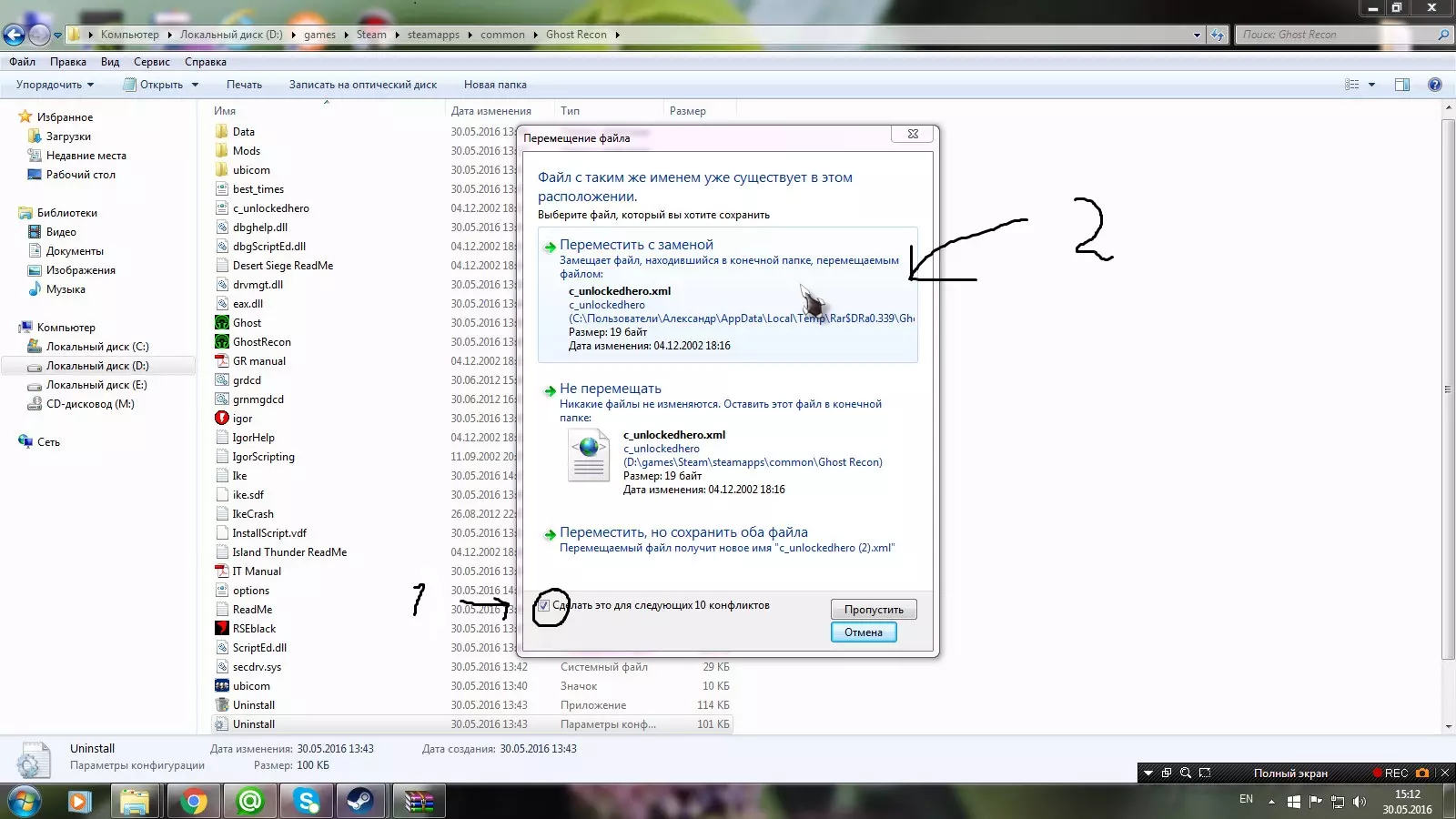Select Загрузки in the navigation pane
The height and width of the screenshot is (819, 1456).
68,136
